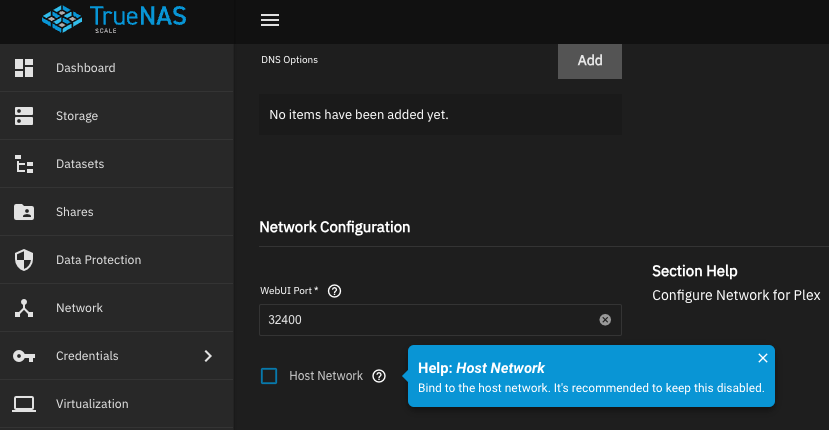Open WebUI Port help tooltip icon
The width and height of the screenshot is (829, 430).
(x=335, y=291)
